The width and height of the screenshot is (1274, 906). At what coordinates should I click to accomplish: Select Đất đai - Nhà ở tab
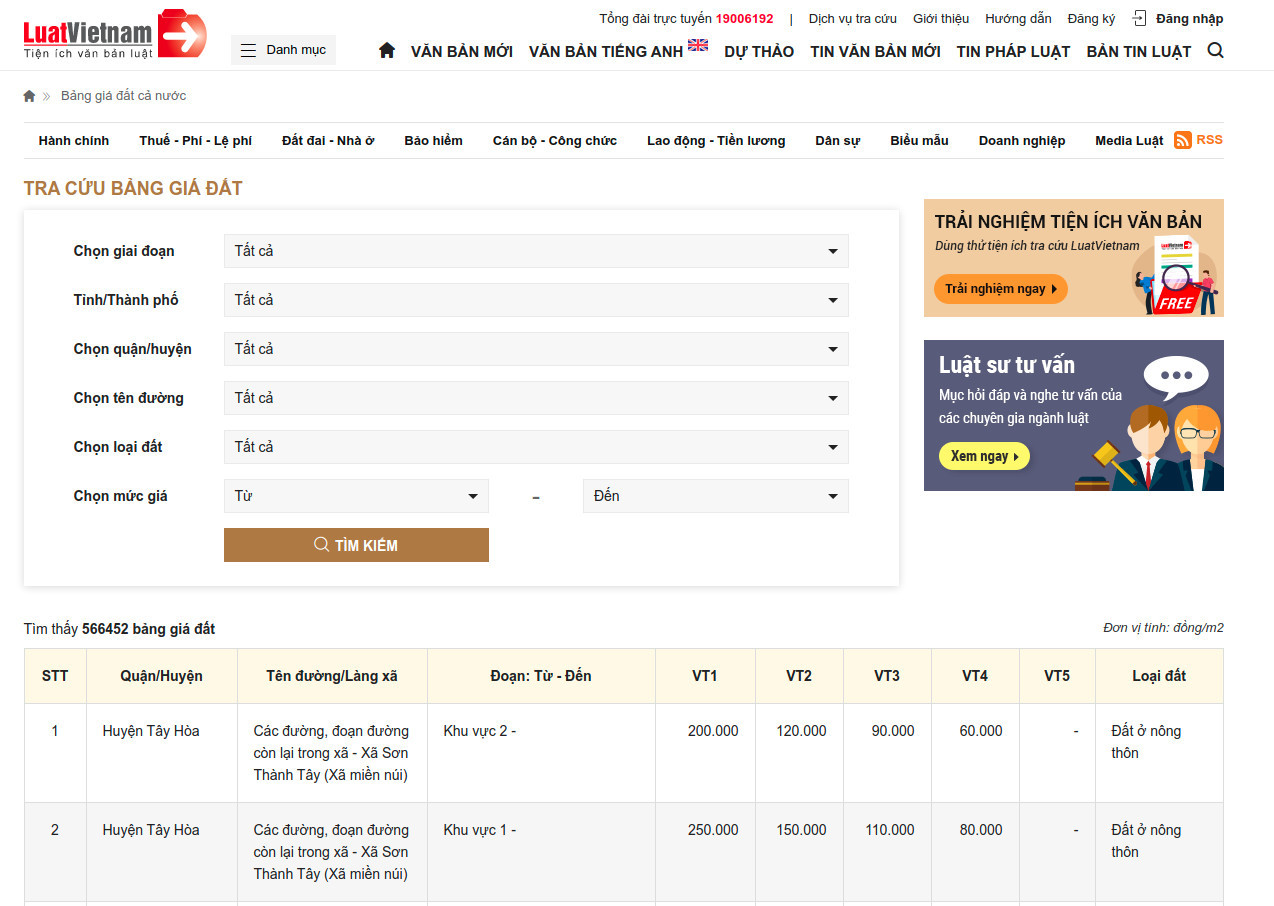(328, 141)
